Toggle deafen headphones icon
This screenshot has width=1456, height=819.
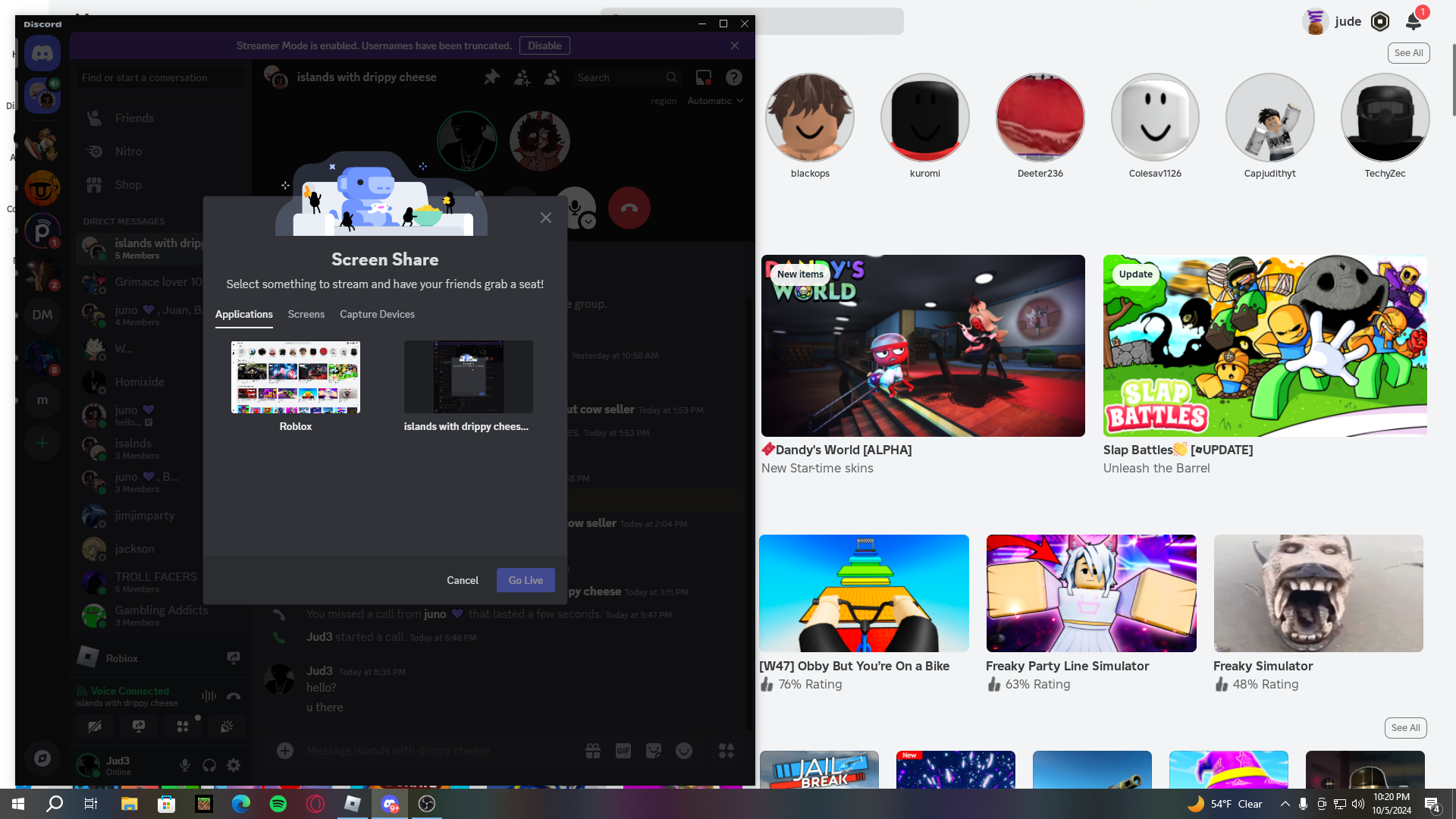209,766
